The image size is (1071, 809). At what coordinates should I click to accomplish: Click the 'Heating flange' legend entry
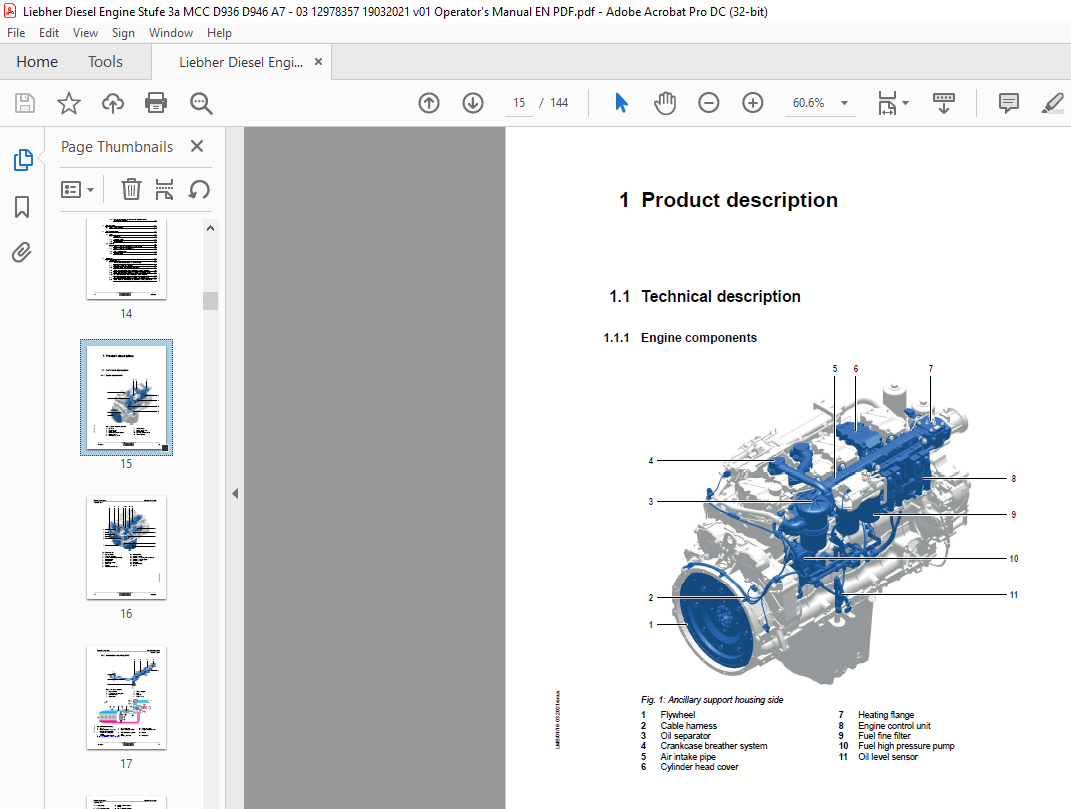[886, 715]
